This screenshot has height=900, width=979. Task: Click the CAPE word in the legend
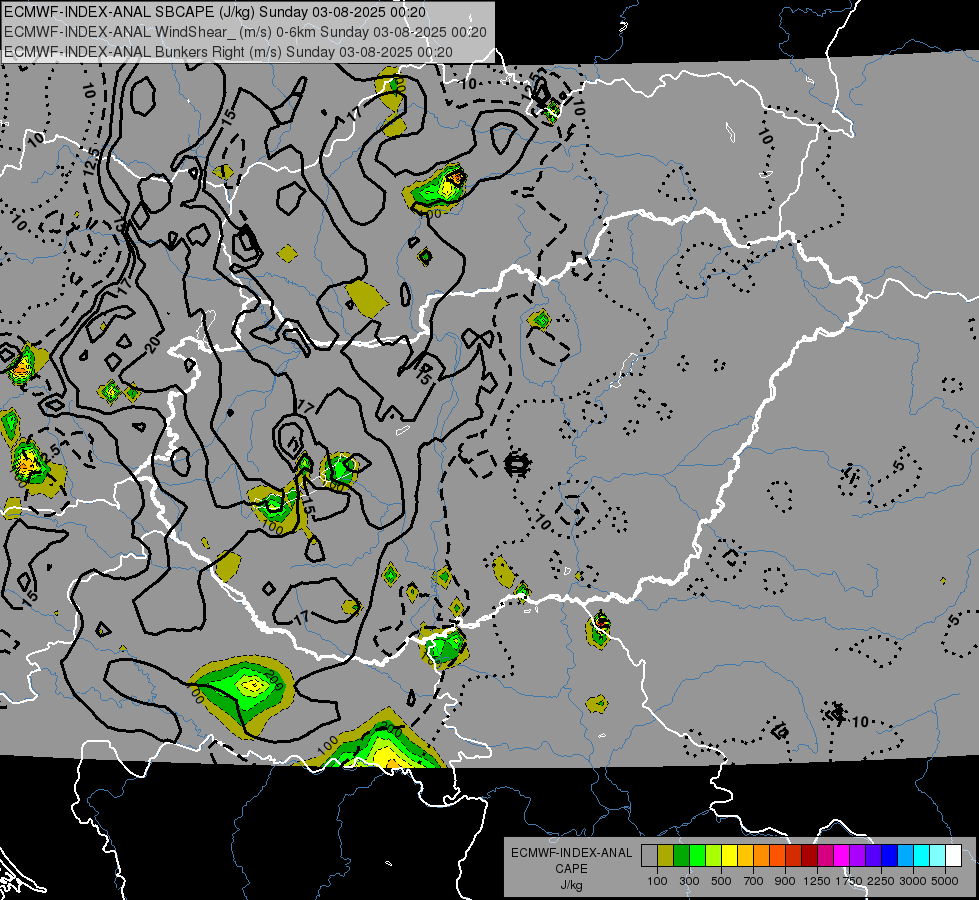[571, 869]
